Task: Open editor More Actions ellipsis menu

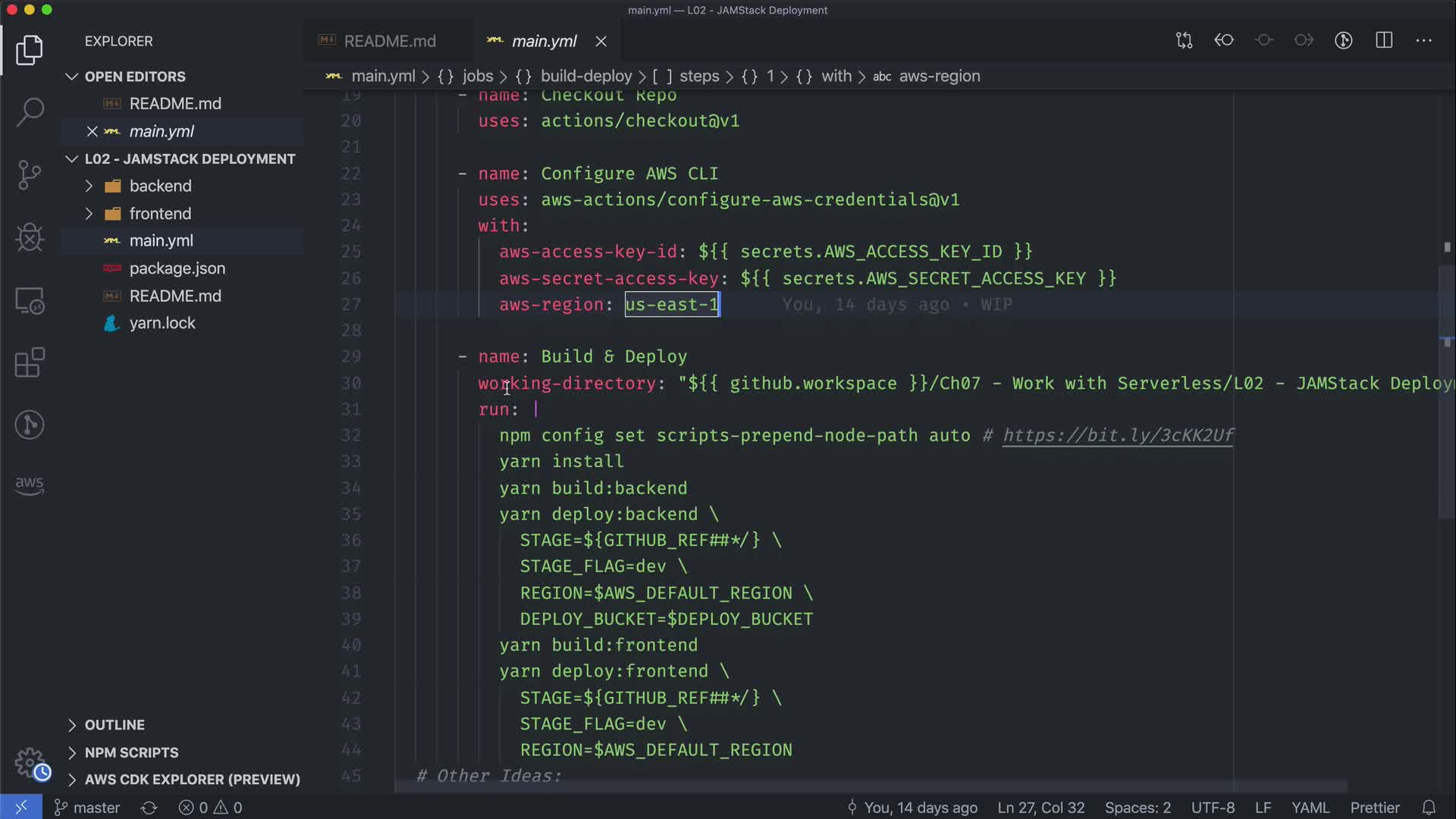Action: pos(1424,40)
